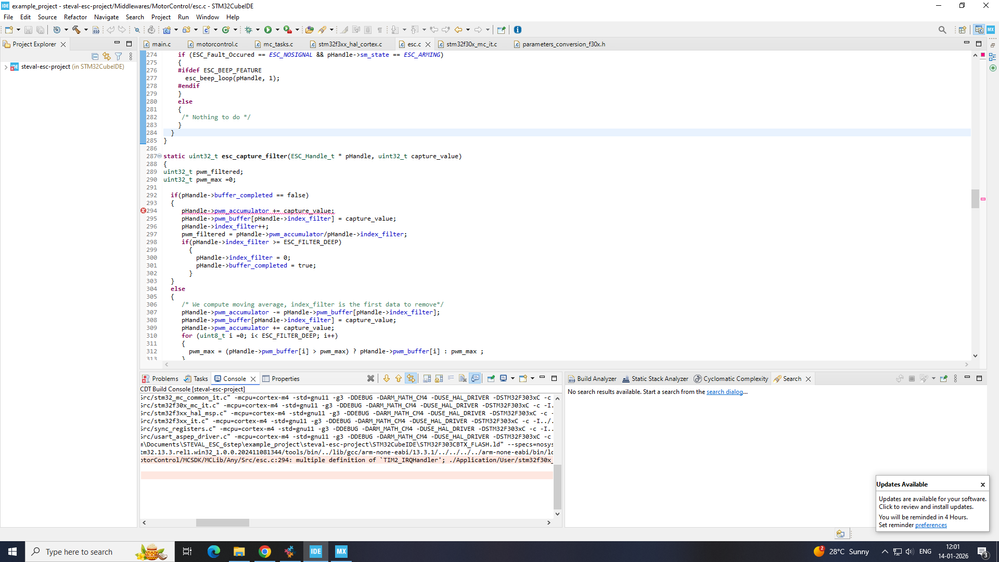Image resolution: width=999 pixels, height=562 pixels.
Task: Click the Back navigation arrow icon
Action: pos(458,29)
